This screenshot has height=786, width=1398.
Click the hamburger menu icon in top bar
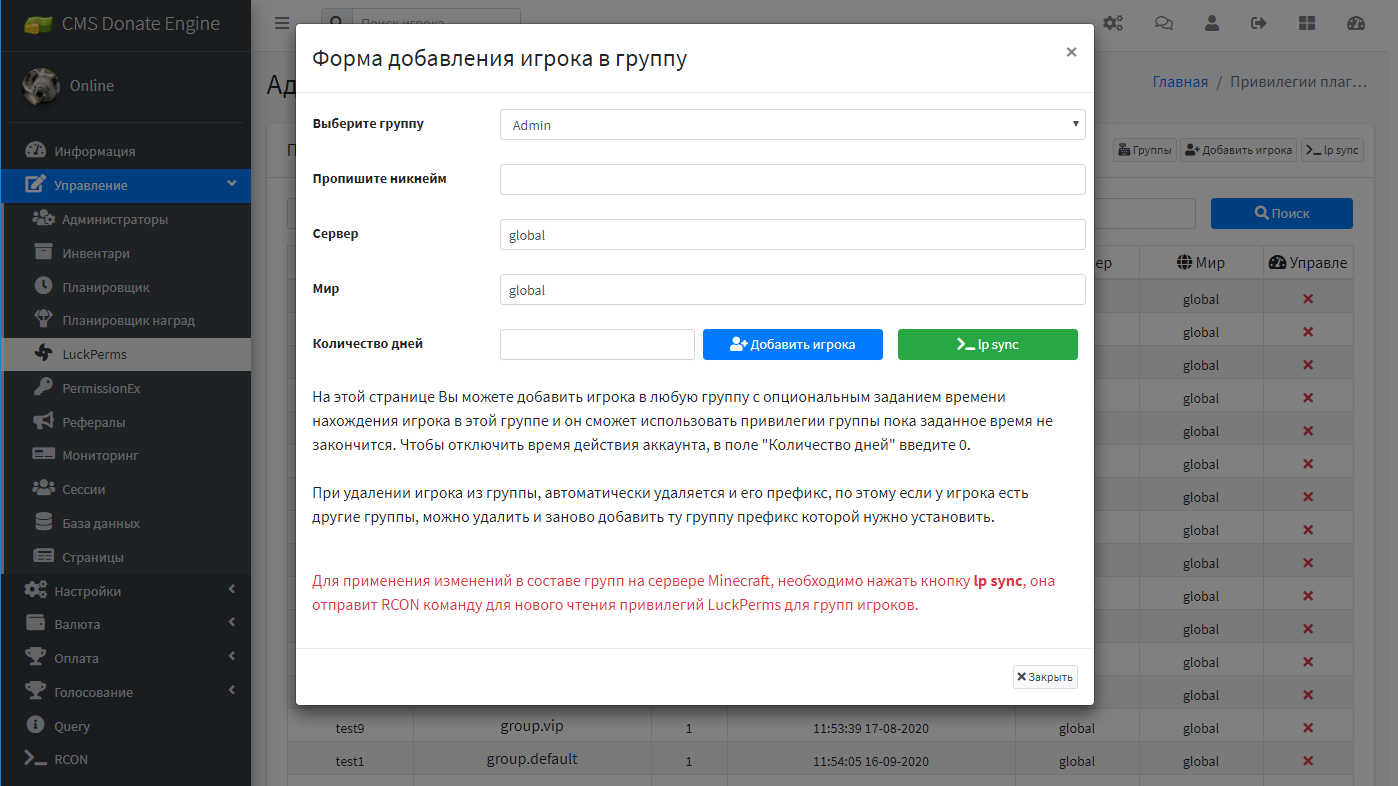click(x=283, y=23)
